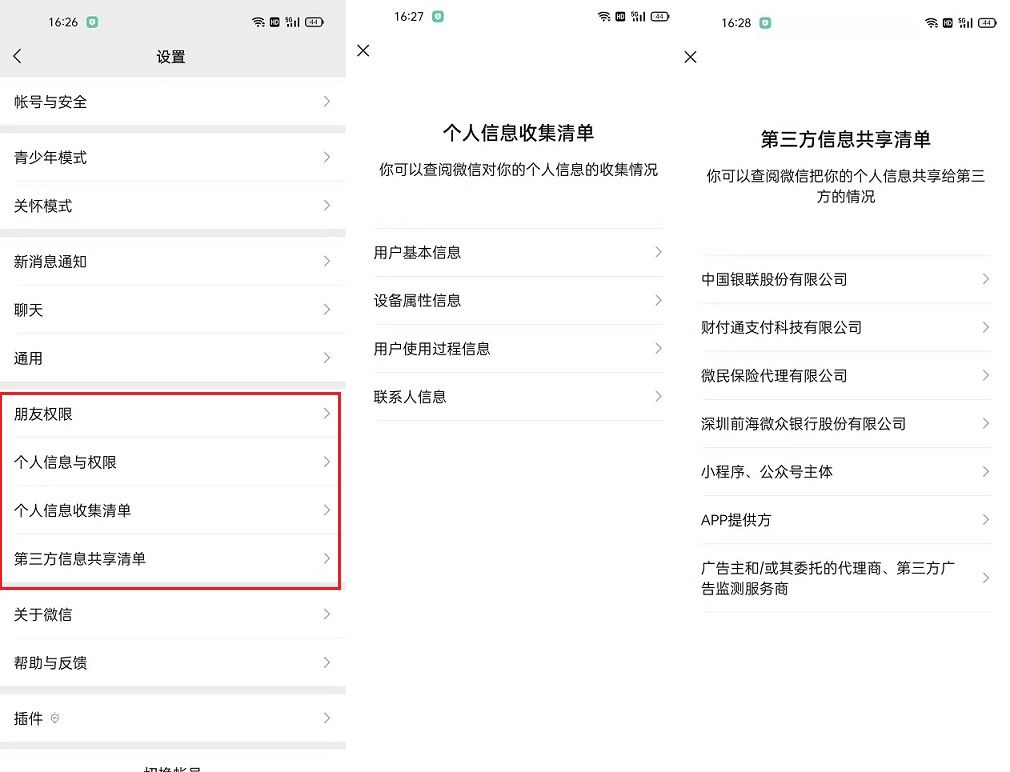Expand chevron on 中国银联股份有限公司 row
This screenshot has height=772, width=1010.
tap(986, 279)
